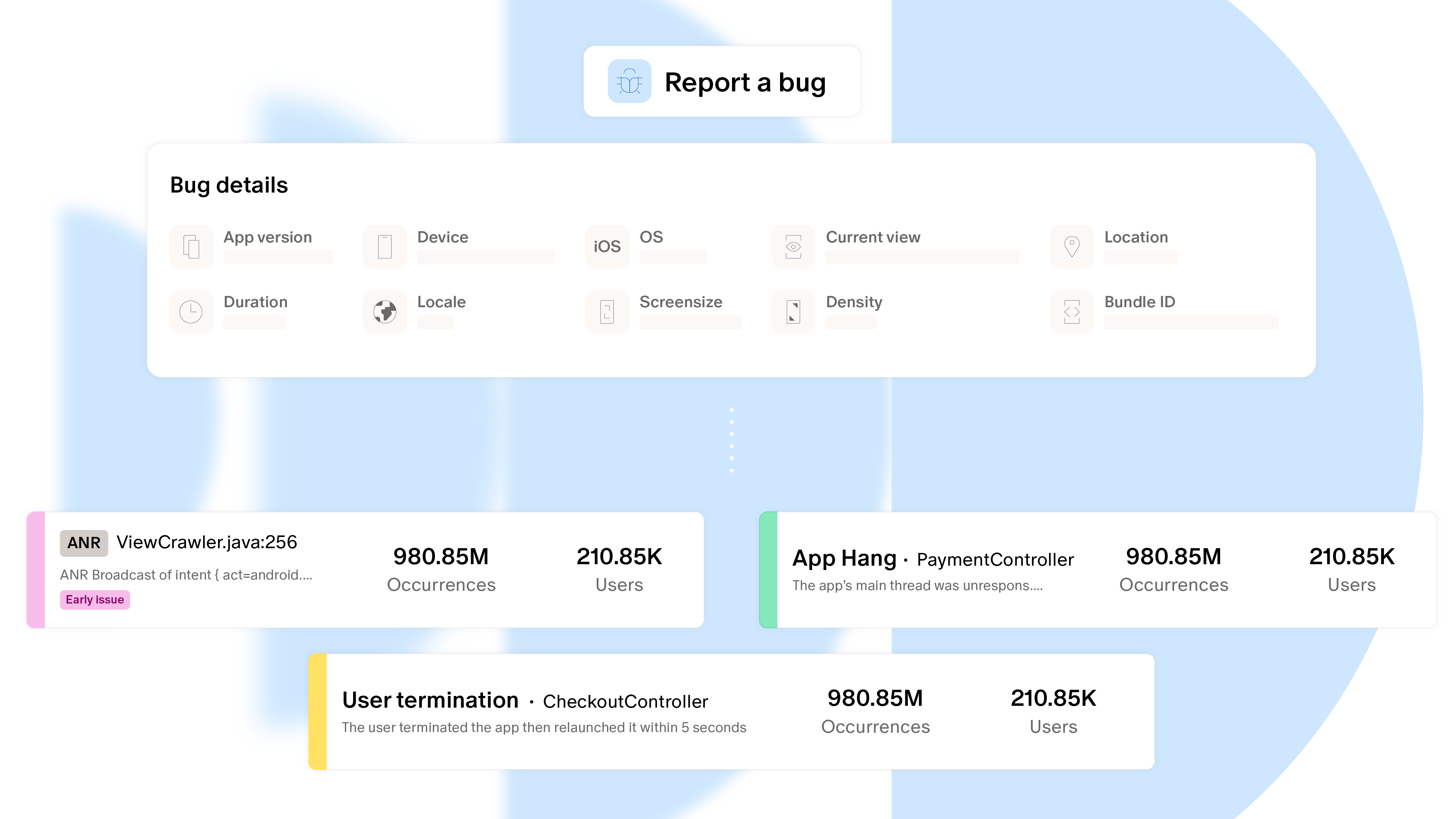Click the Device phone icon
Viewport: 1456px width, 819px height.
(x=385, y=246)
